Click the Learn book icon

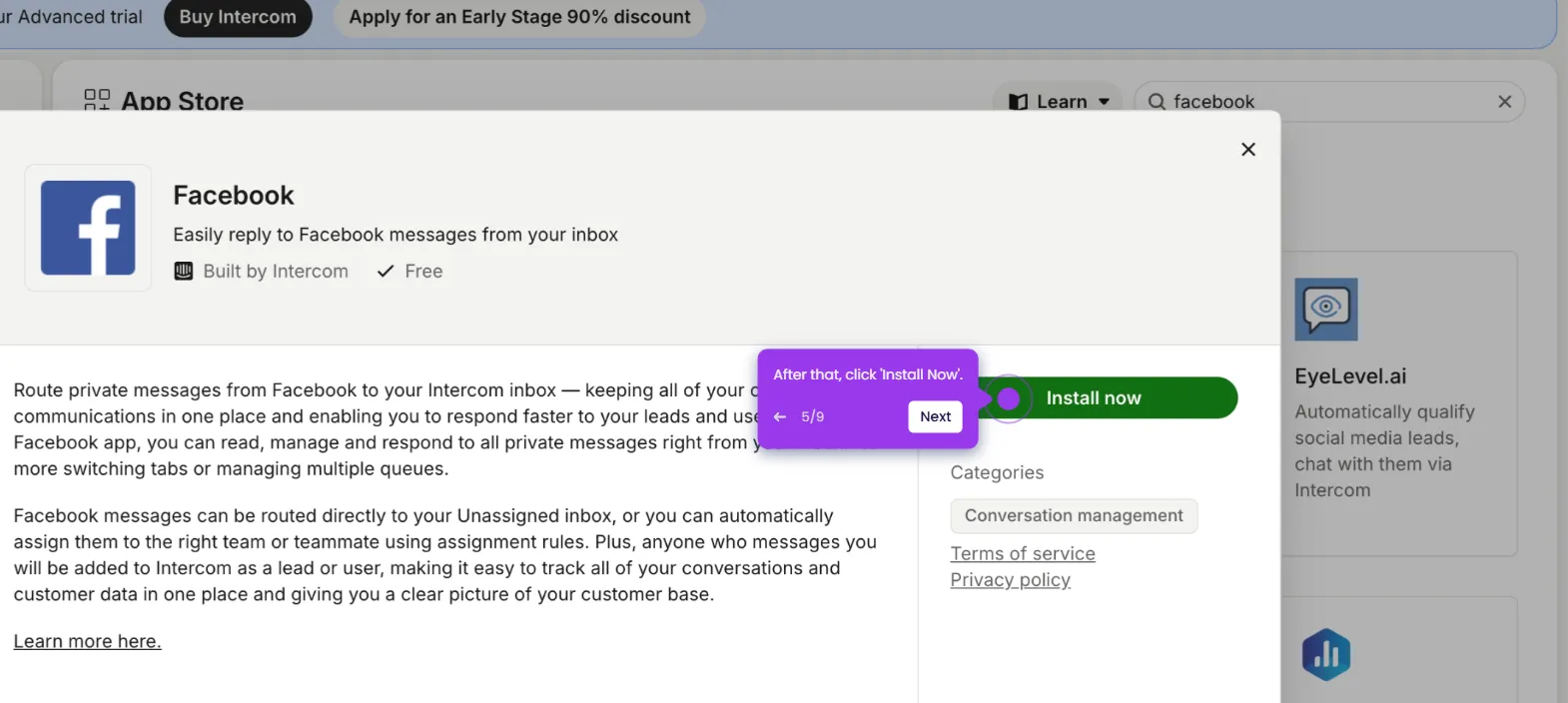1018,102
